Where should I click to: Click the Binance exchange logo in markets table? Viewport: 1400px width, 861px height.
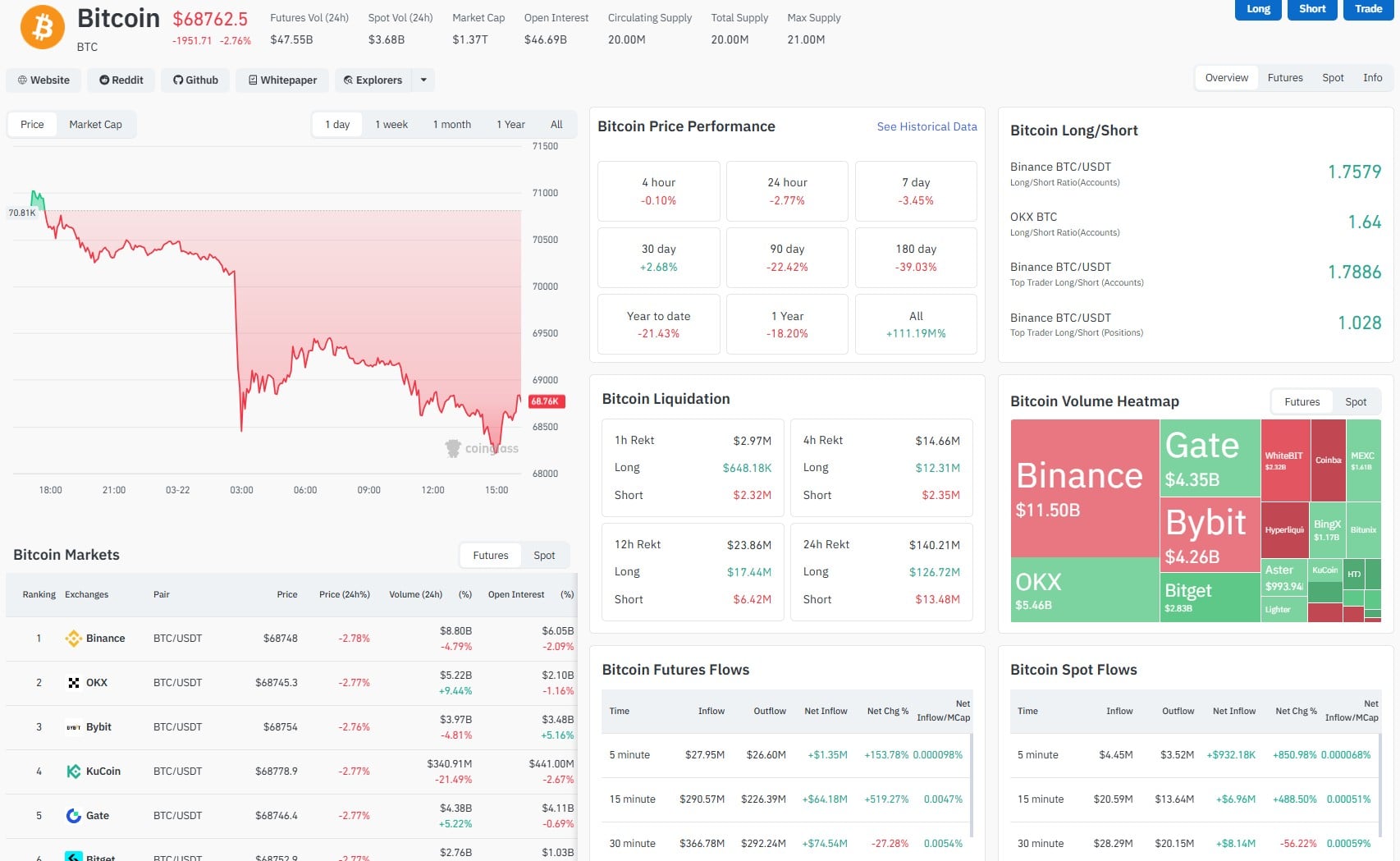(x=72, y=639)
